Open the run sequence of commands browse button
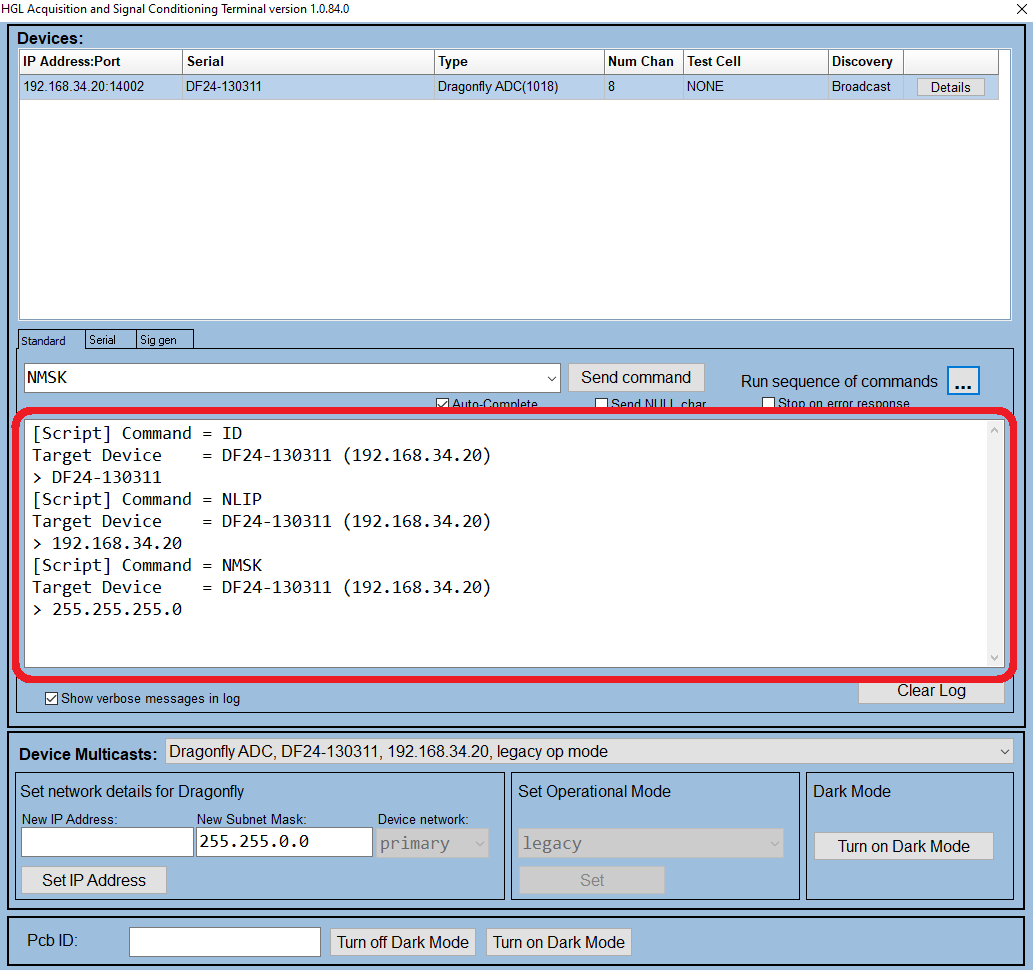 963,381
